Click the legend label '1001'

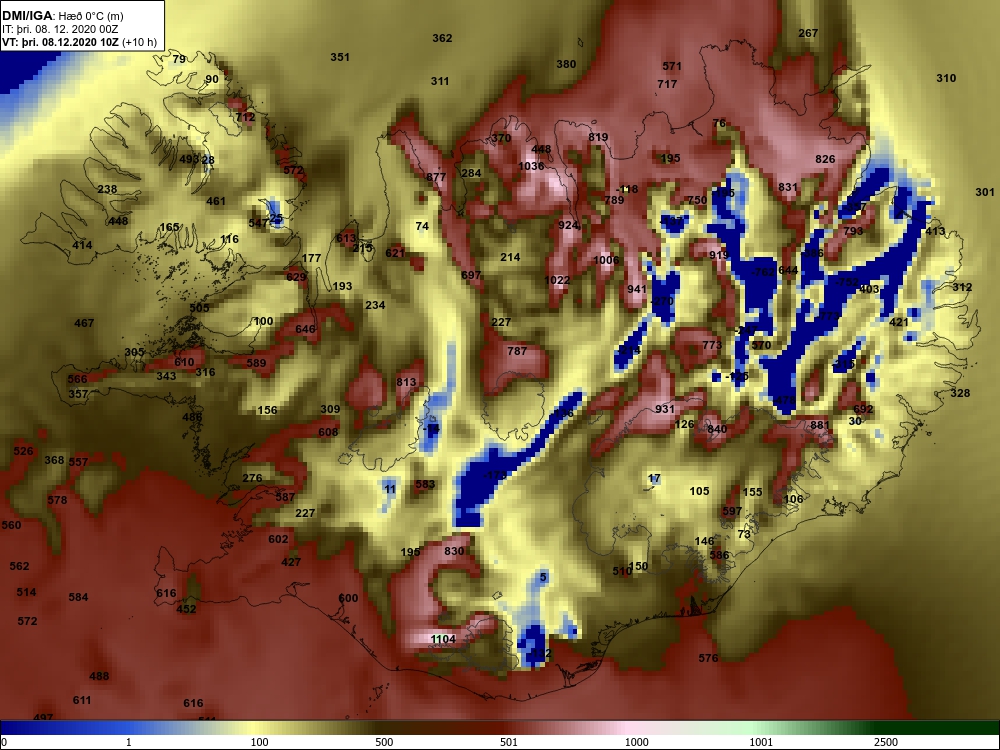[x=761, y=742]
